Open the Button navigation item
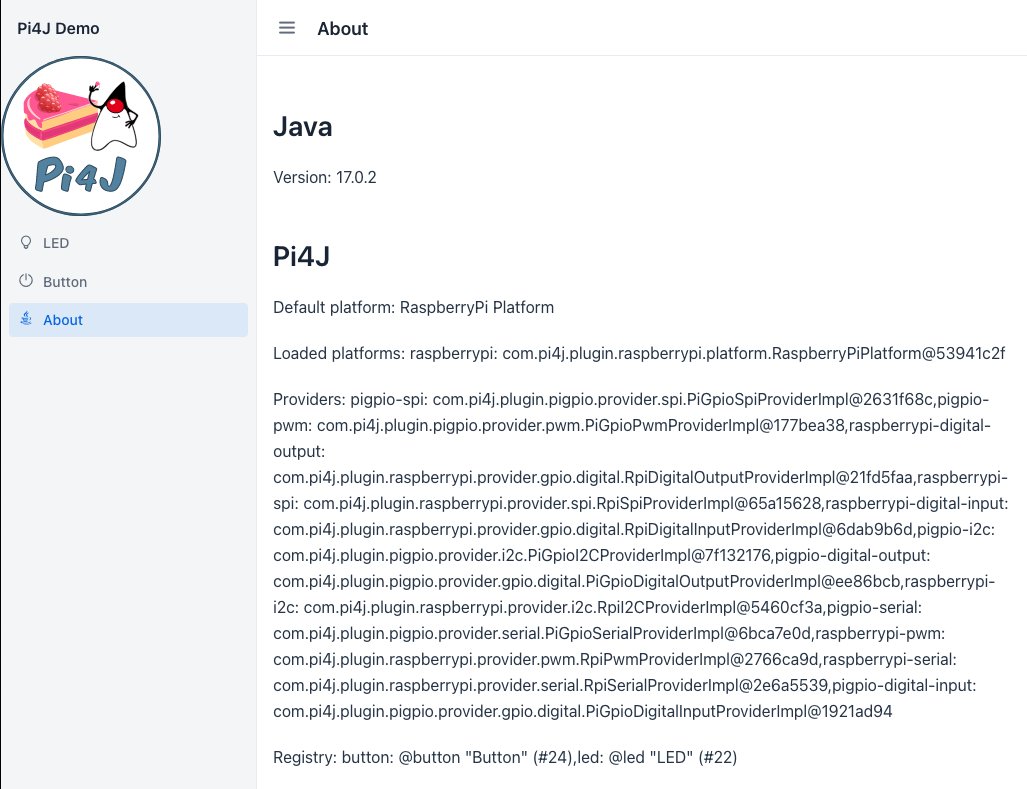The height and width of the screenshot is (789, 1027). (128, 282)
